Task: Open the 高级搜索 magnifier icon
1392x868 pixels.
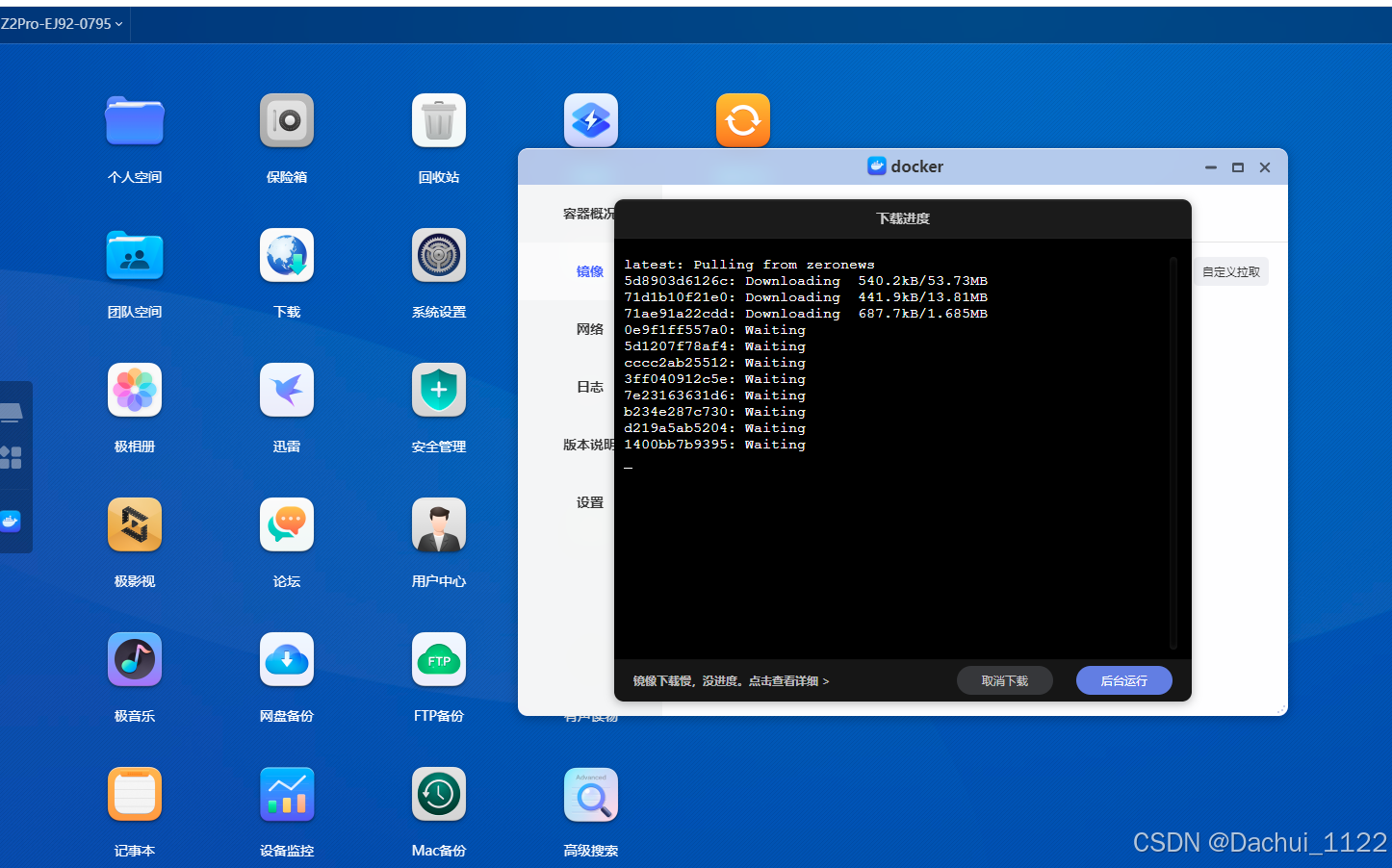Action: 591,794
